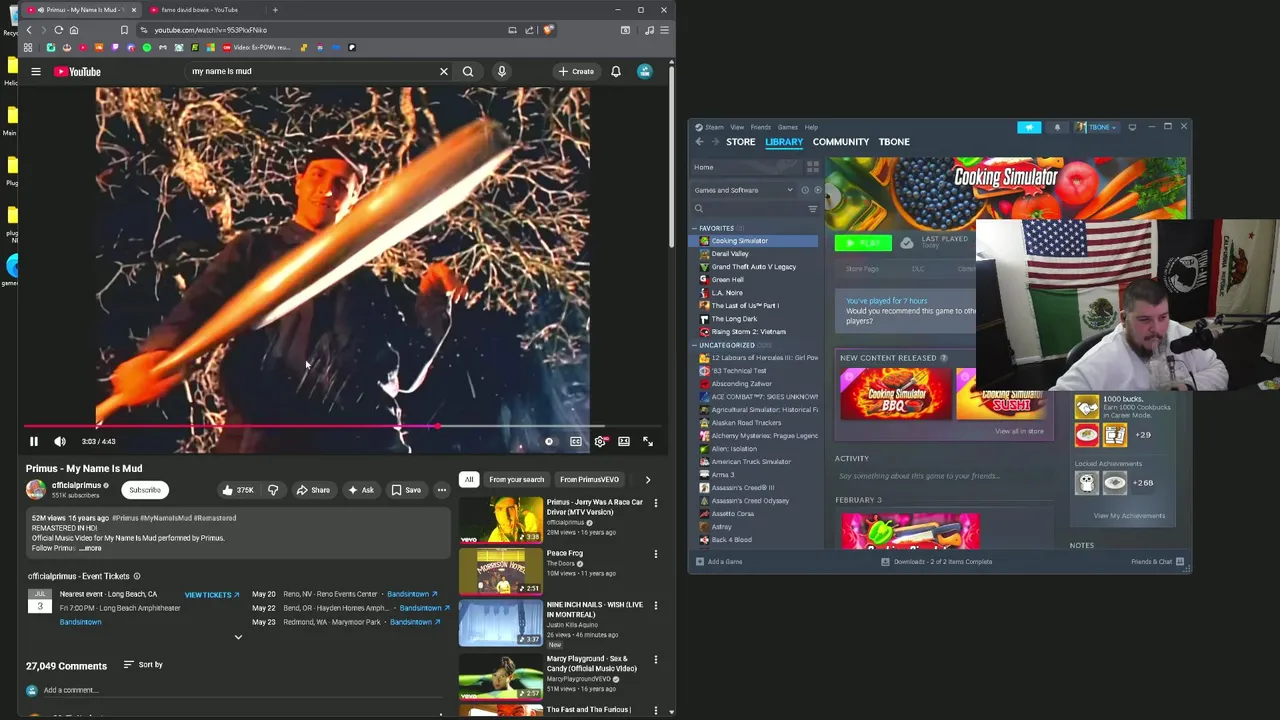Dislike the Primus video
1280x720 pixels.
(273, 490)
